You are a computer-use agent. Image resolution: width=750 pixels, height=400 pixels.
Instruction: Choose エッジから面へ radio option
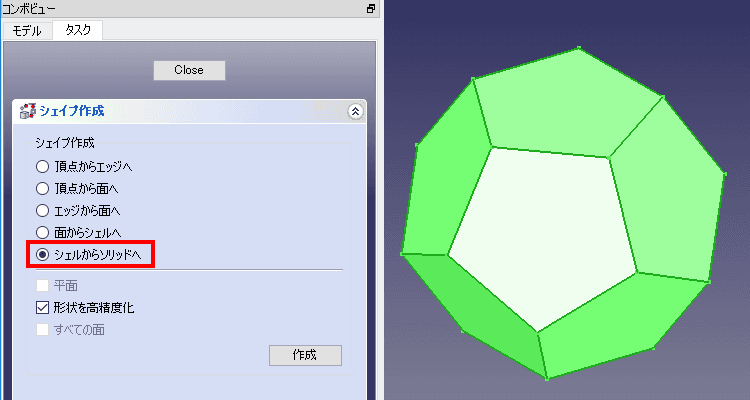[x=43, y=211]
